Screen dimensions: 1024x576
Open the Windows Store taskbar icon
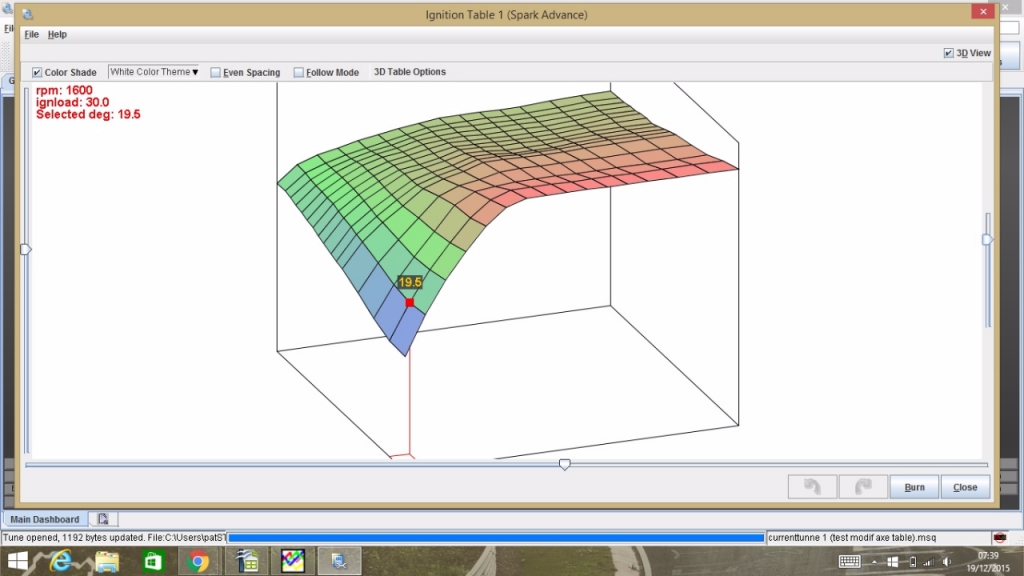click(153, 561)
